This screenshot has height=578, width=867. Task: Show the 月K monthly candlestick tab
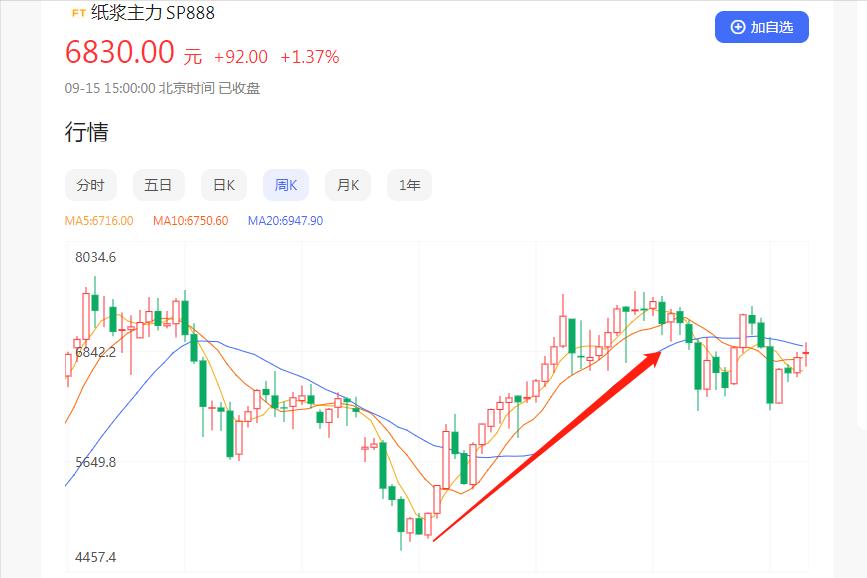(x=348, y=185)
